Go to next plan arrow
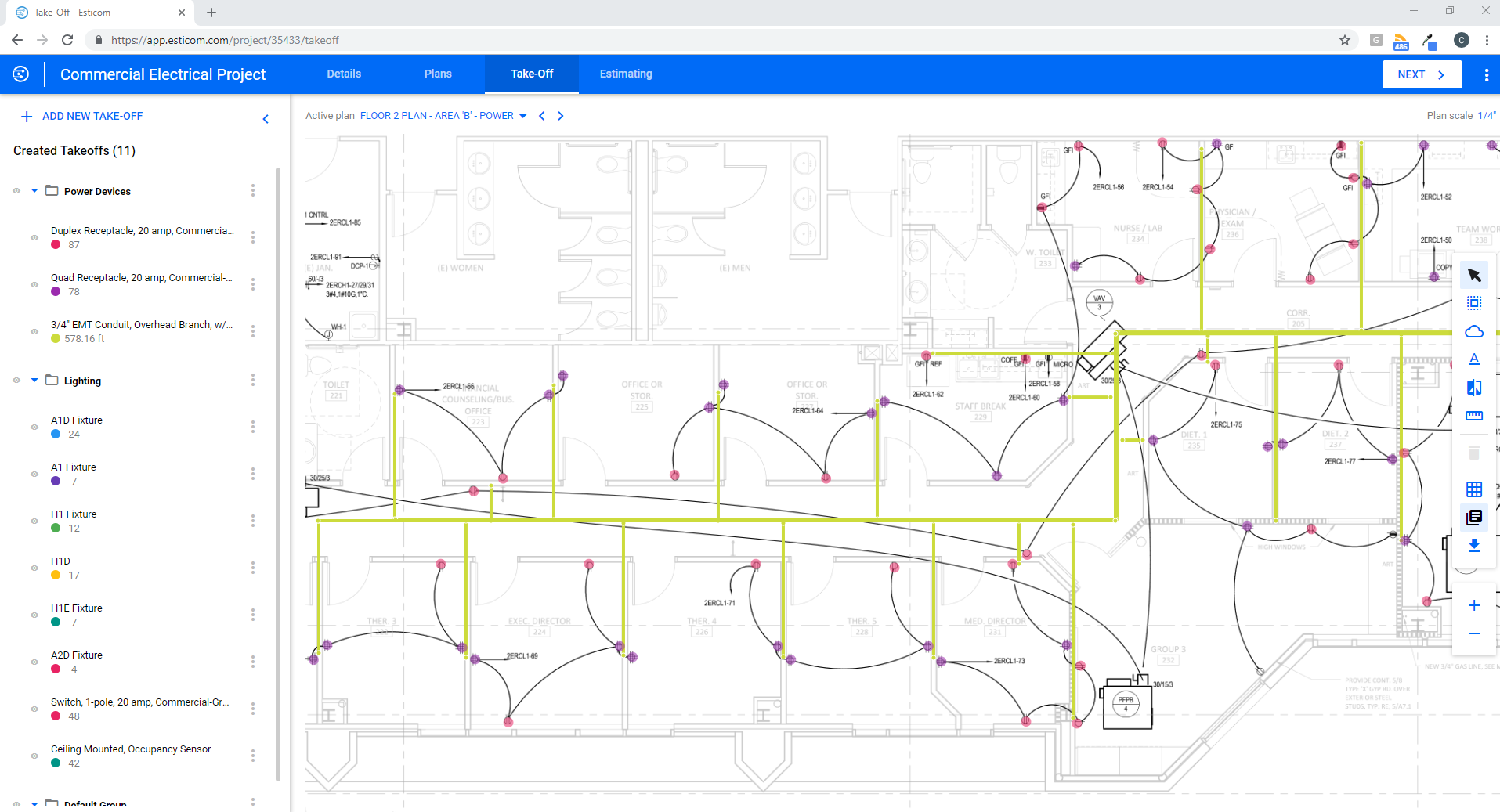1500x812 pixels. pos(560,116)
